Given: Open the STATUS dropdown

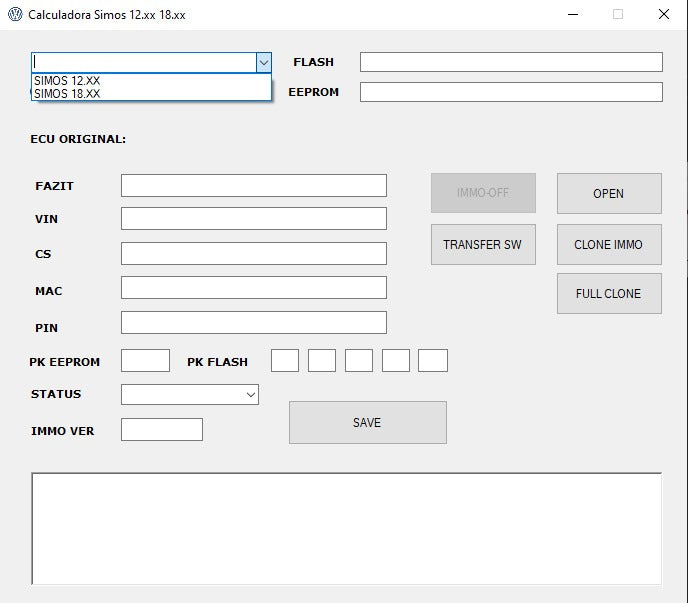Looking at the screenshot, I should click(190, 395).
